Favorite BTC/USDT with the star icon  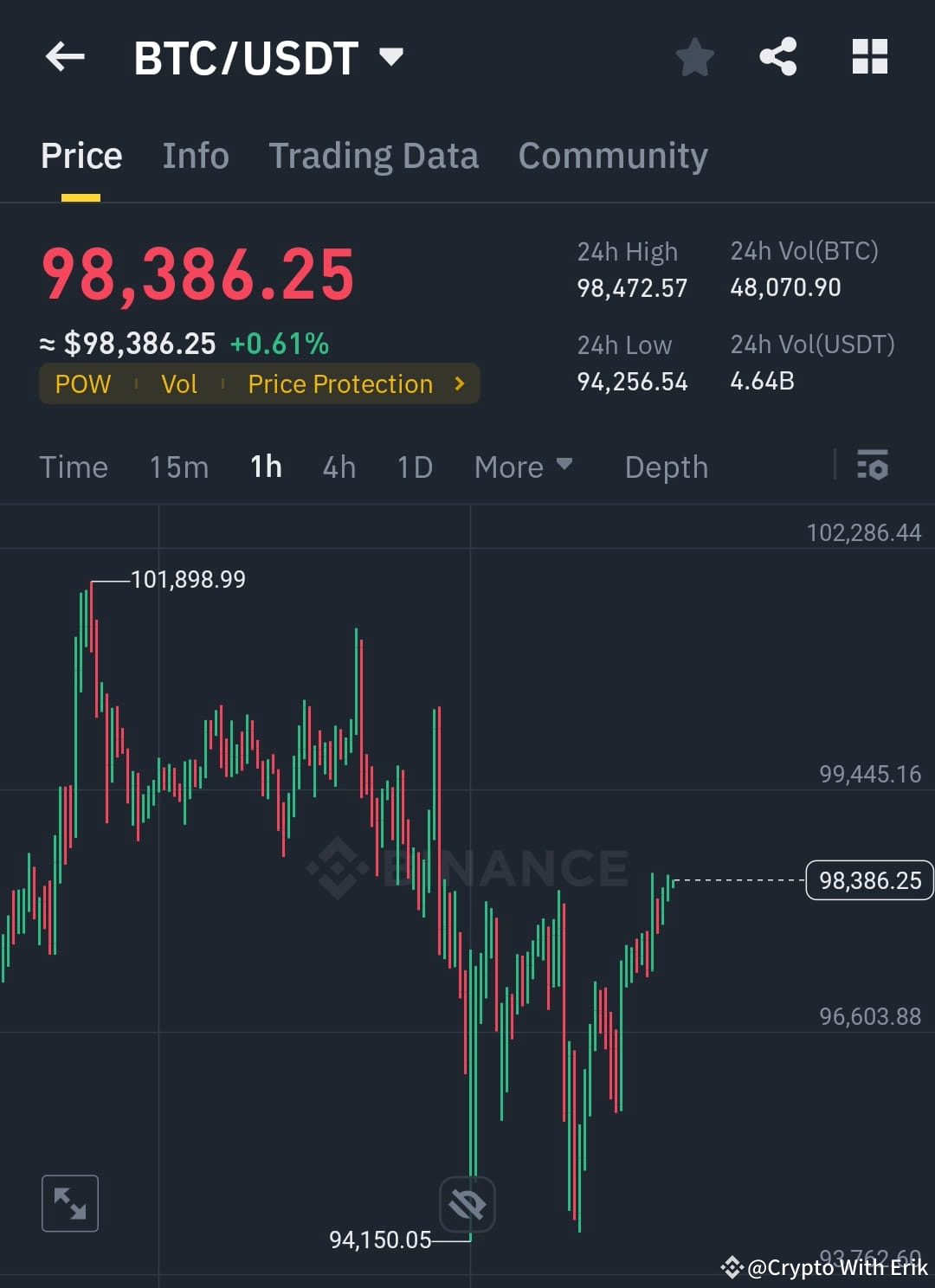(694, 56)
